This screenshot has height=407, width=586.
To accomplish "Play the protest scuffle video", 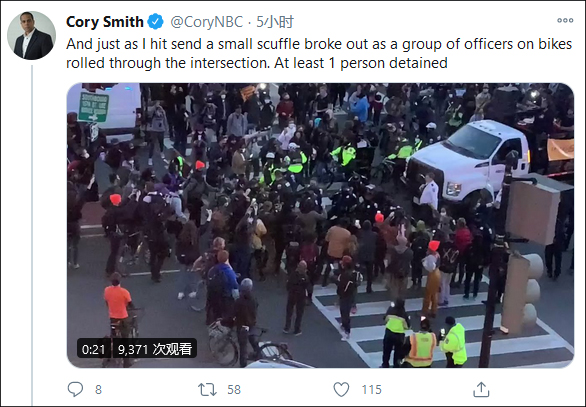I will coord(320,225).
